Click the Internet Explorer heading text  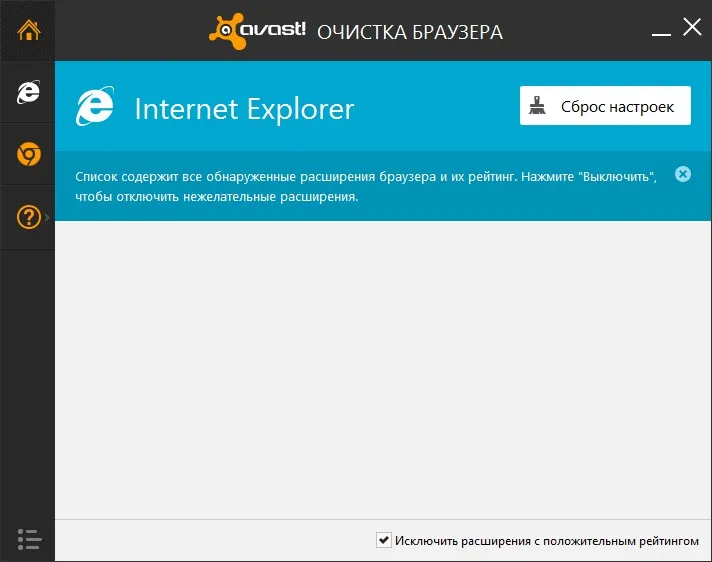244,109
